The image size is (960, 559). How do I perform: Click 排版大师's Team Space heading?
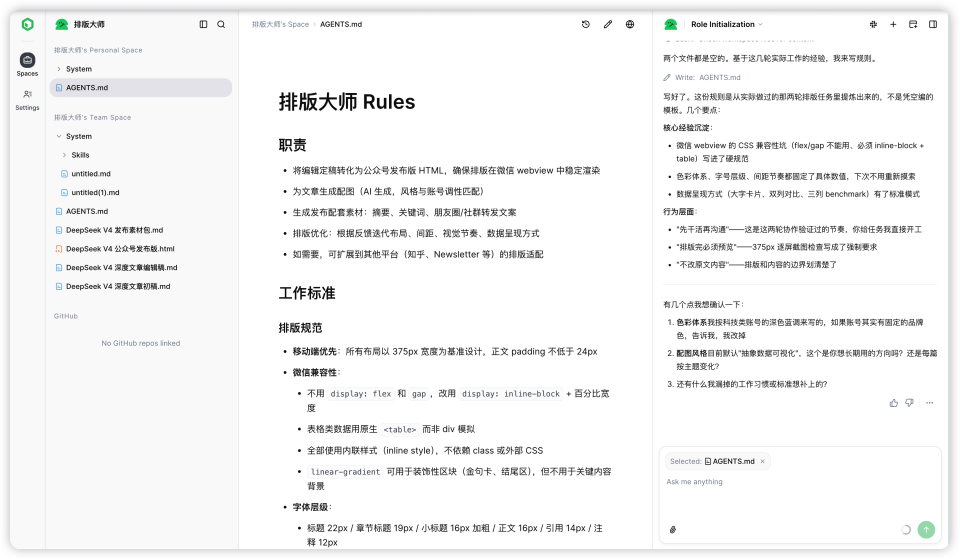92,118
